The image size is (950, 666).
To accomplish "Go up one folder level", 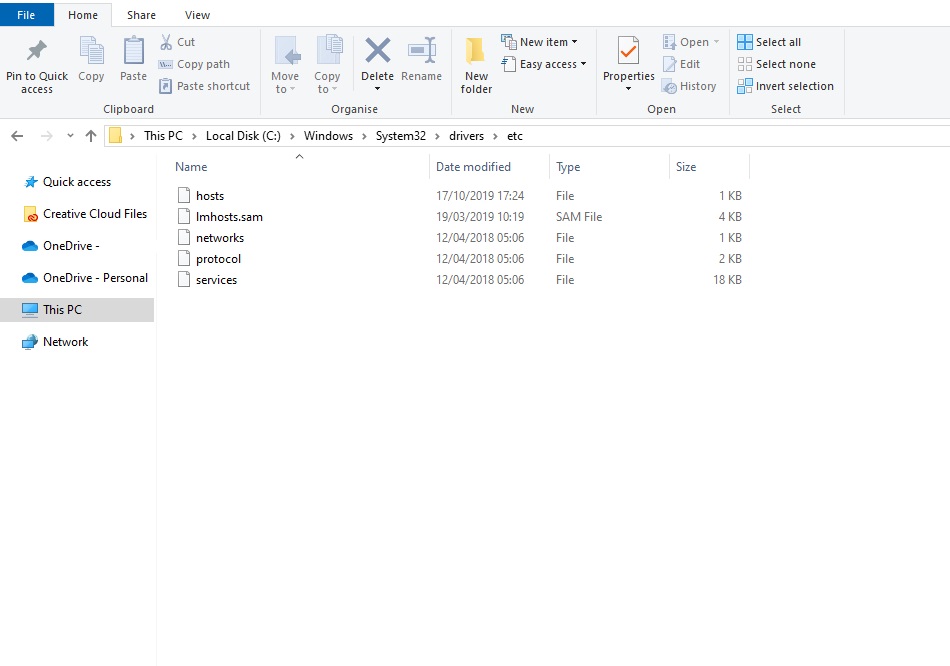I will pyautogui.click(x=91, y=136).
